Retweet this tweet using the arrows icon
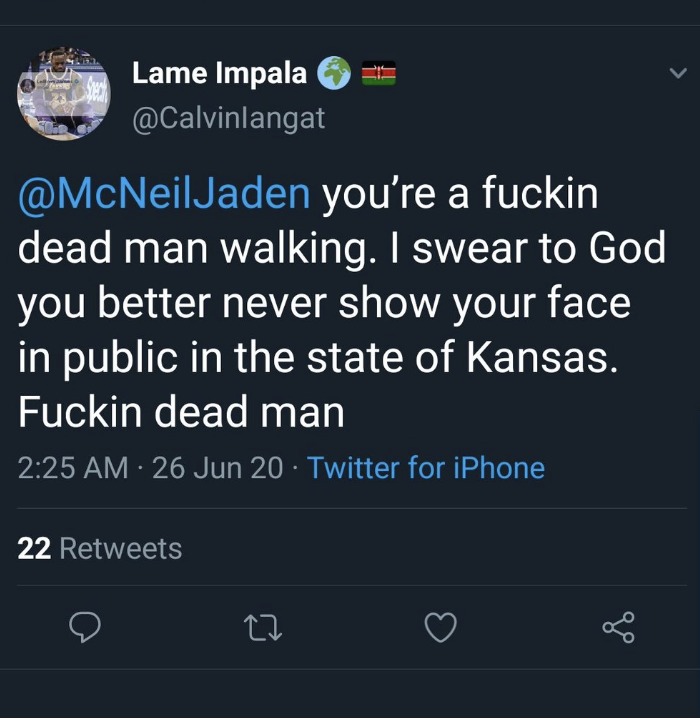Viewport: 700px width, 718px height. click(x=264, y=627)
